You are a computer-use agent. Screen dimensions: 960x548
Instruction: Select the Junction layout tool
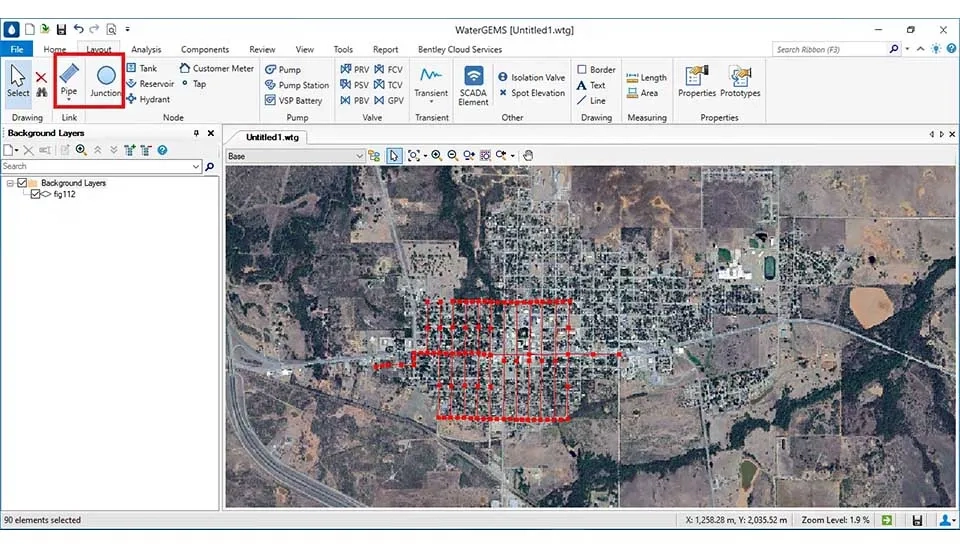click(x=106, y=80)
